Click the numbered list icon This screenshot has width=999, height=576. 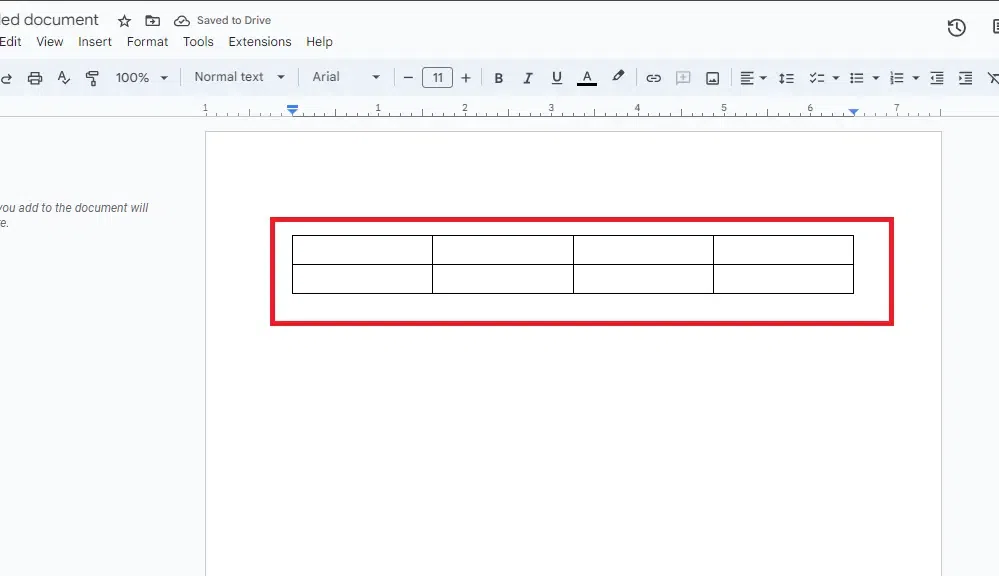click(896, 78)
